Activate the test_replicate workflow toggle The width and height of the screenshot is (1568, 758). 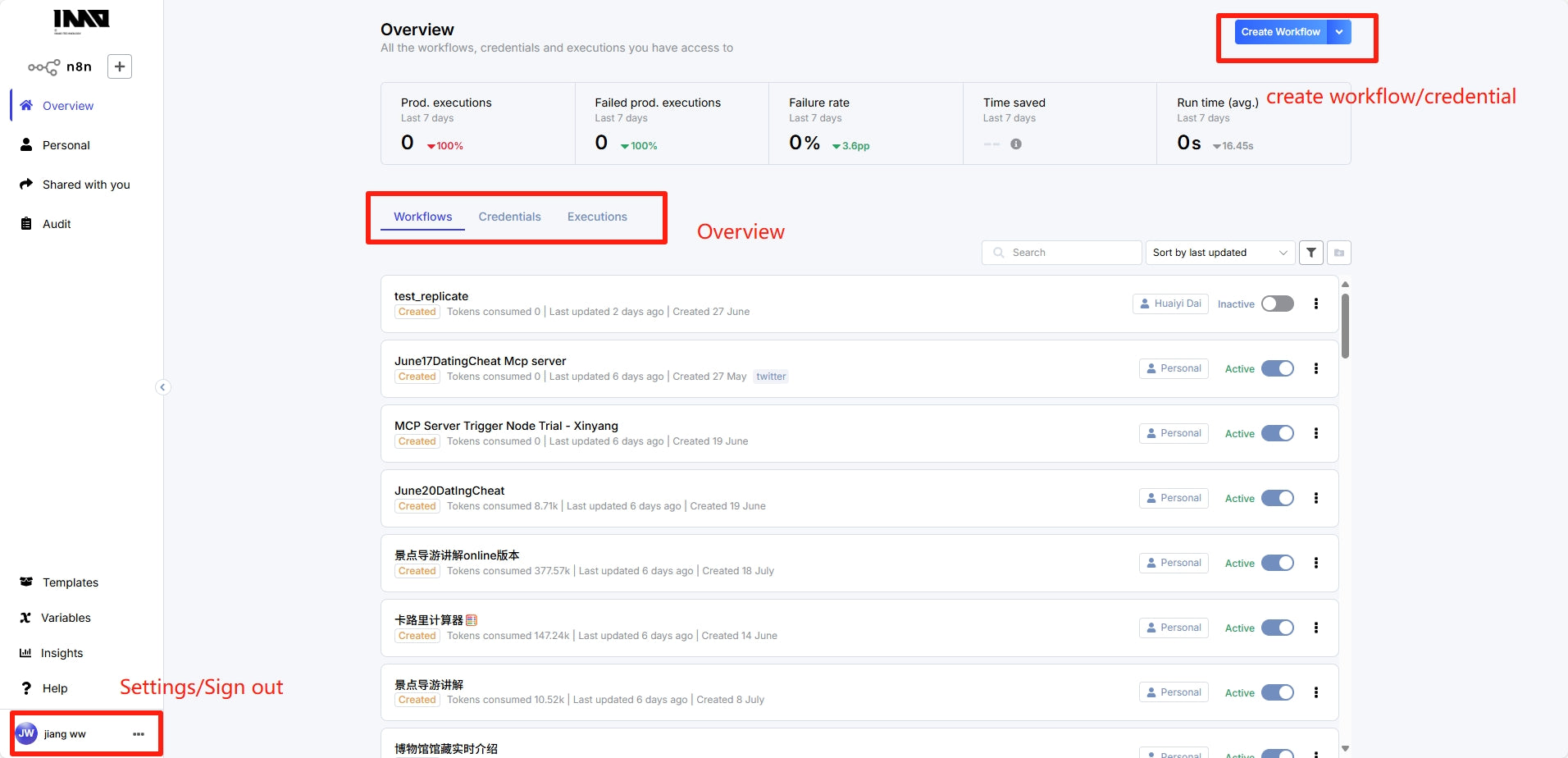(x=1277, y=304)
